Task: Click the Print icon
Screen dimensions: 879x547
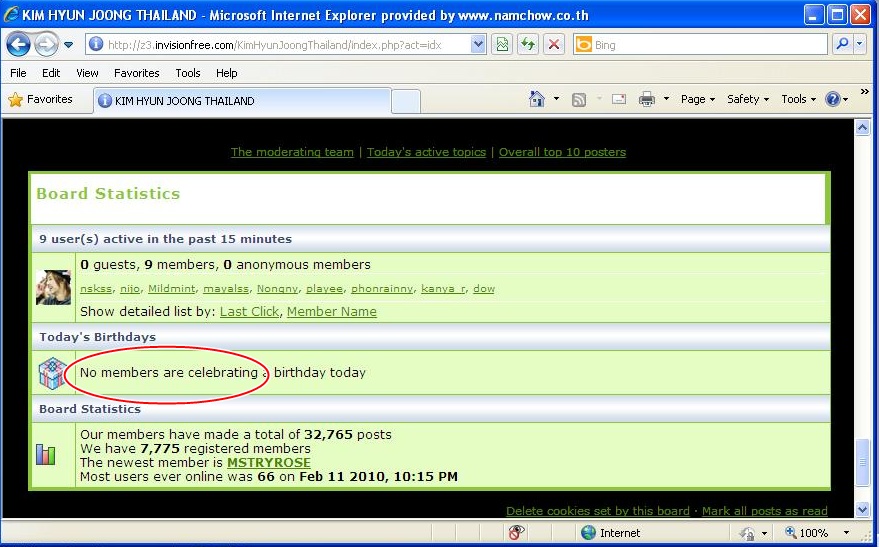Action: 647,99
